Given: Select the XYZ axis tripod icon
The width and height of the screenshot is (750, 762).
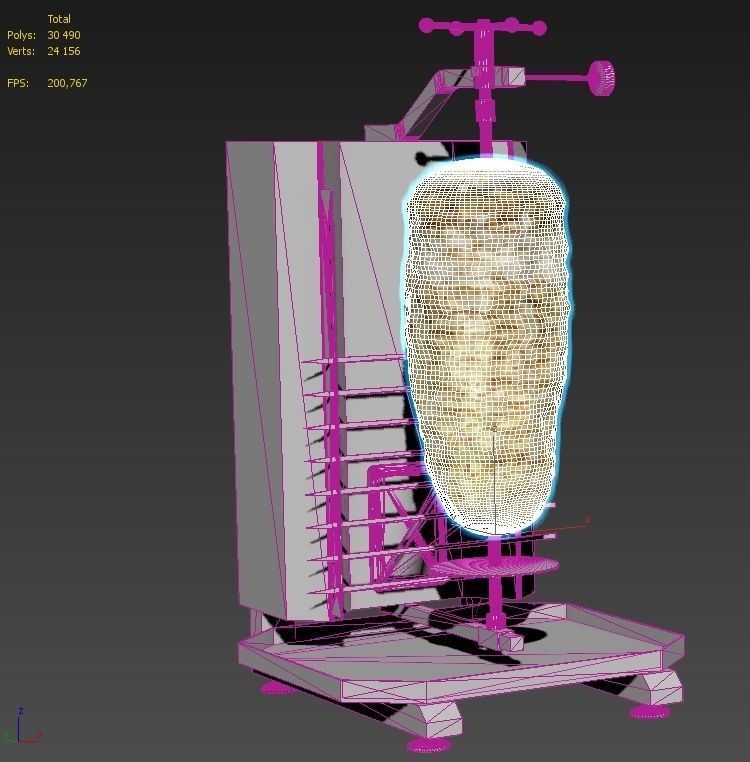Looking at the screenshot, I should tap(22, 727).
